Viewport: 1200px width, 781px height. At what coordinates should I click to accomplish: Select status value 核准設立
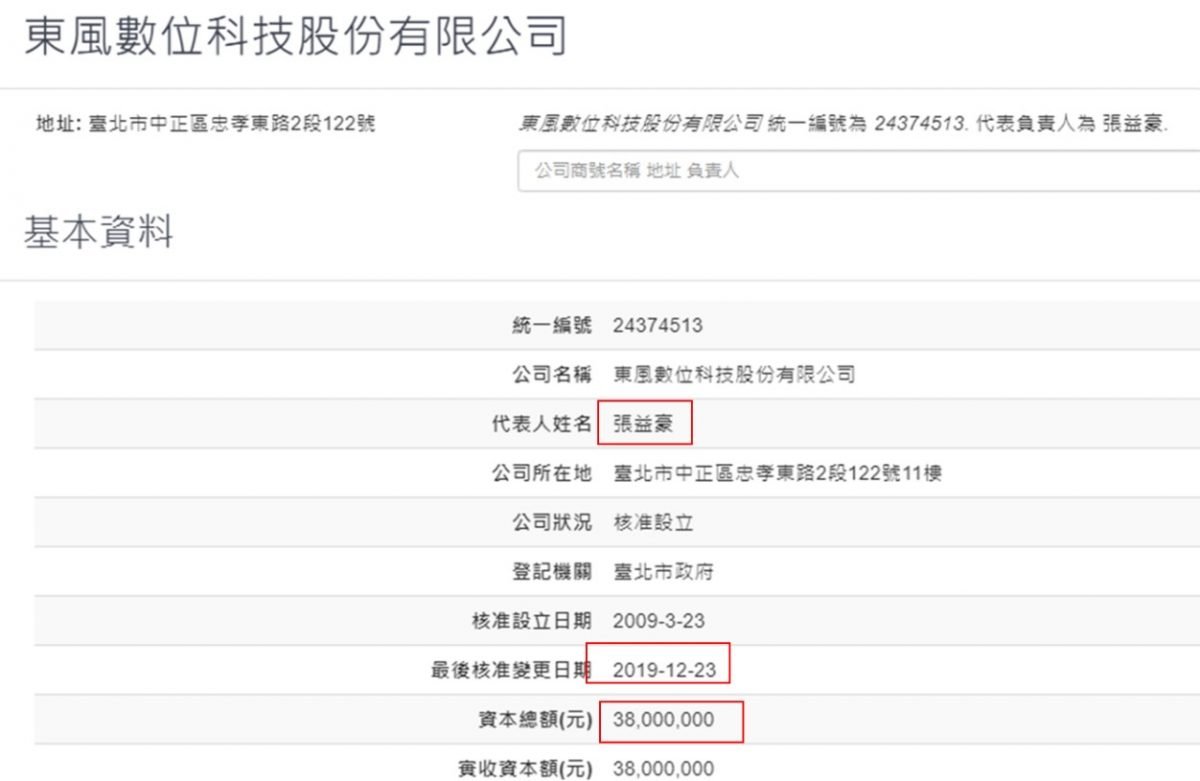653,522
